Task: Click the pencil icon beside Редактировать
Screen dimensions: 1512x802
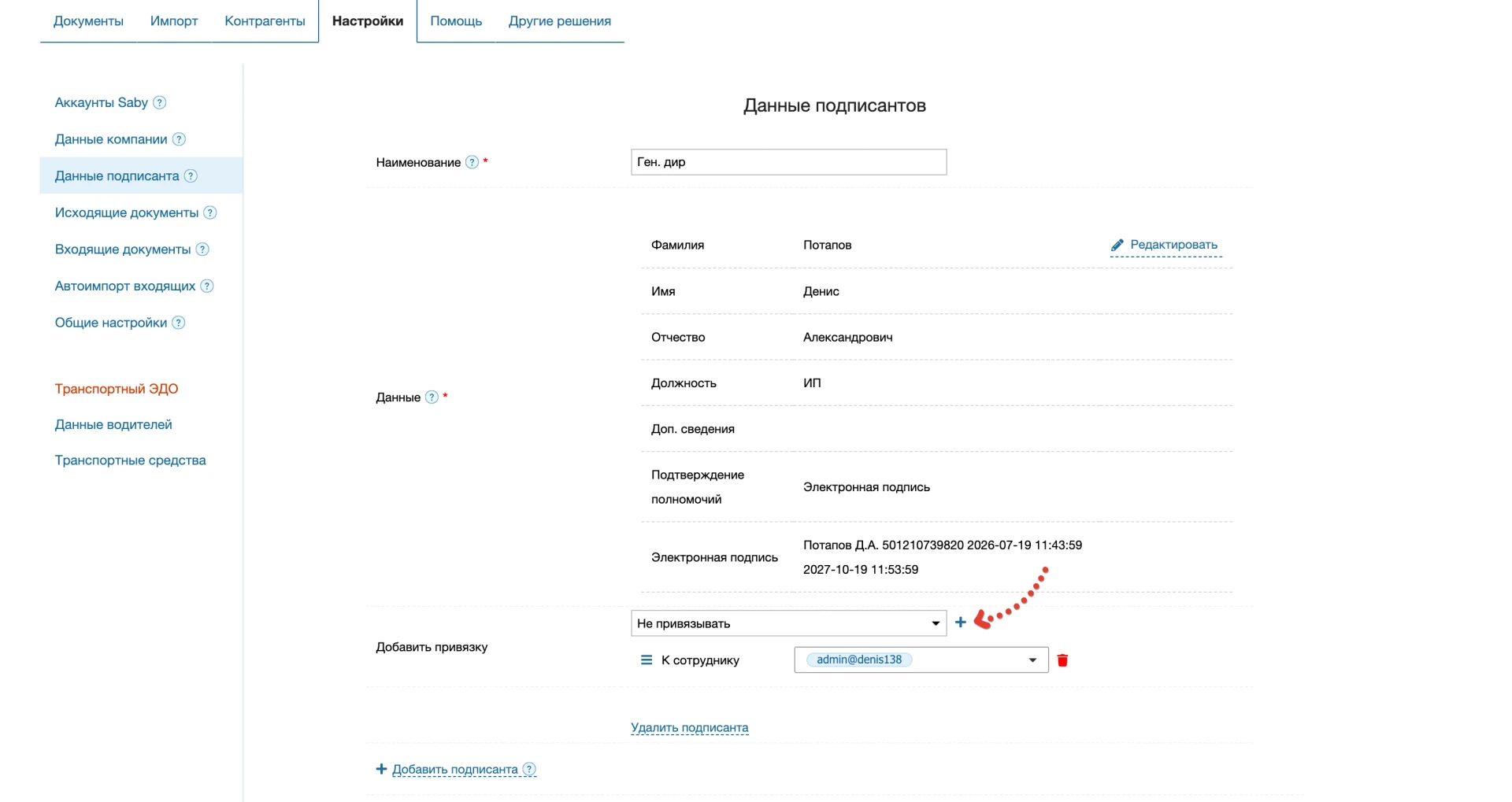Action: [x=1117, y=246]
